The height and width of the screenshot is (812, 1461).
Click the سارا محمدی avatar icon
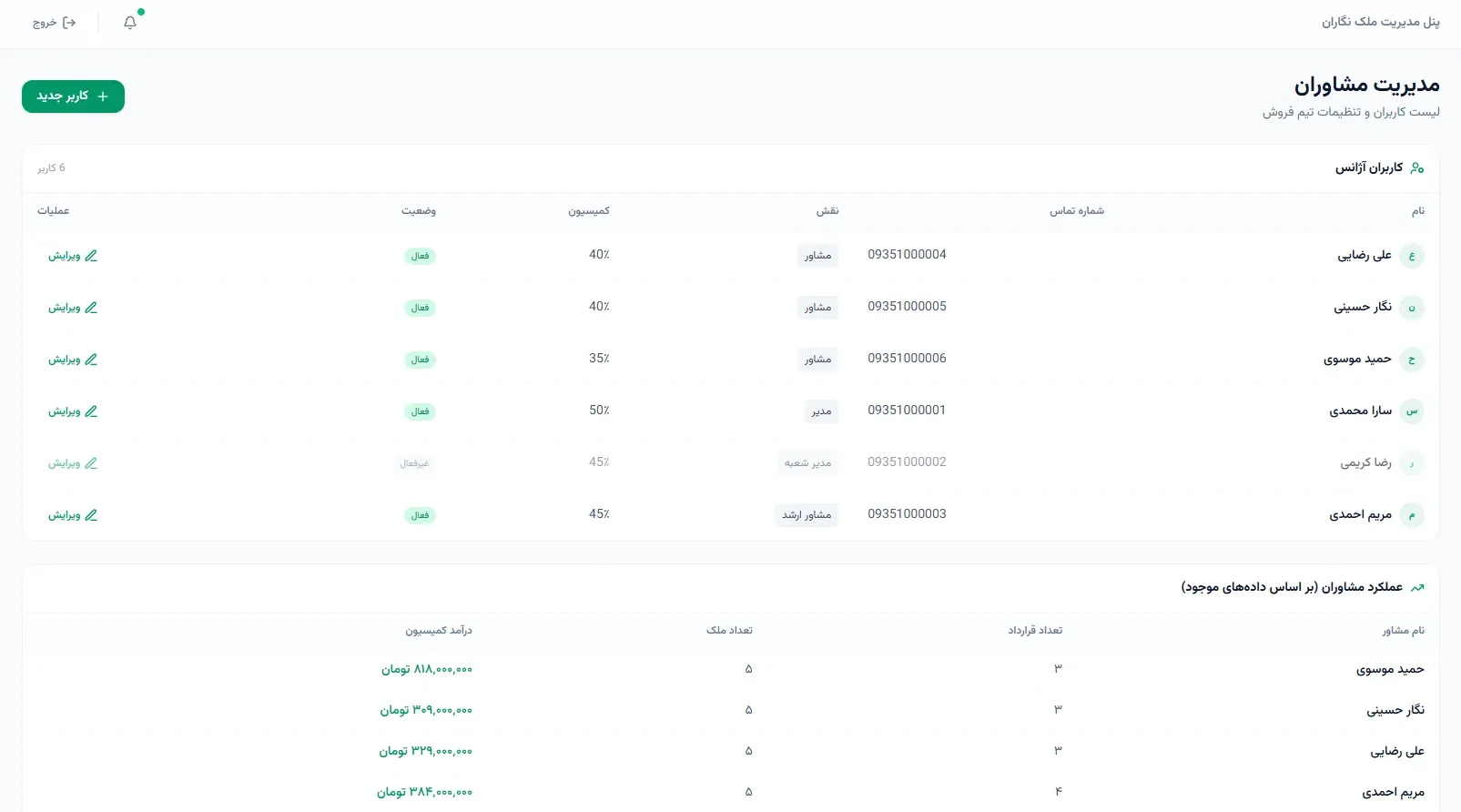click(x=1412, y=411)
